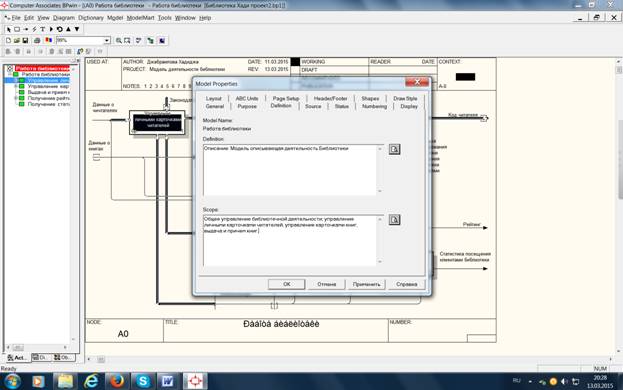Viewport: 623px width, 390px height.
Task: Open the Dictionary menu
Action: [x=91, y=18]
